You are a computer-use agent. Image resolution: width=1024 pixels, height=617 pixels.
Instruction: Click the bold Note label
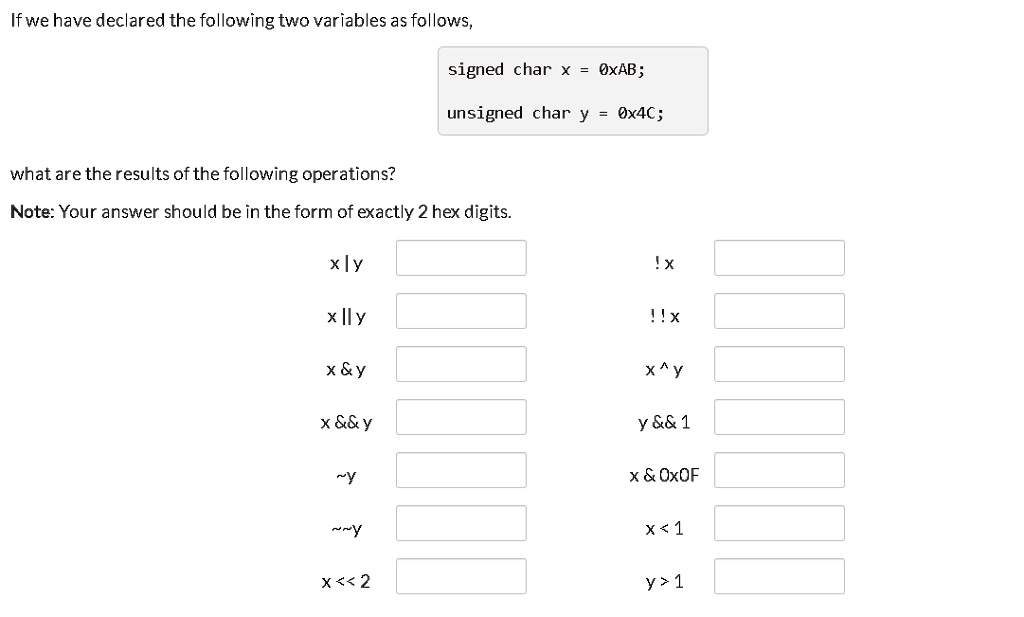click(x=32, y=212)
